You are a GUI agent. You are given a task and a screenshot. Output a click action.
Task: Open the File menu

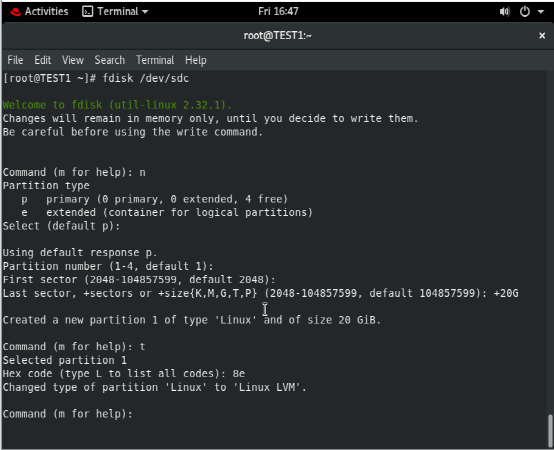tap(15, 60)
